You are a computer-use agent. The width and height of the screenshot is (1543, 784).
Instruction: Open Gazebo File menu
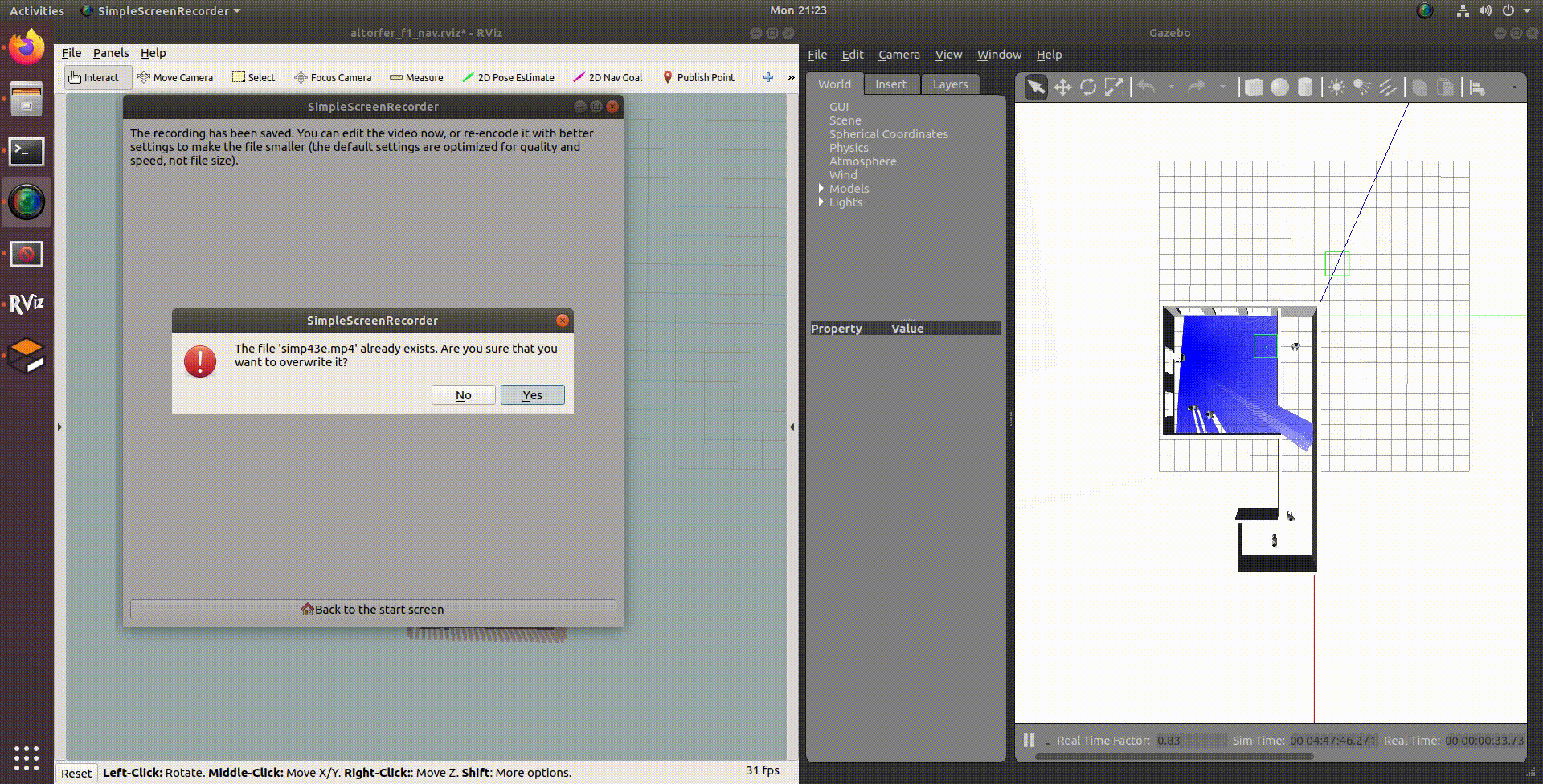click(817, 55)
